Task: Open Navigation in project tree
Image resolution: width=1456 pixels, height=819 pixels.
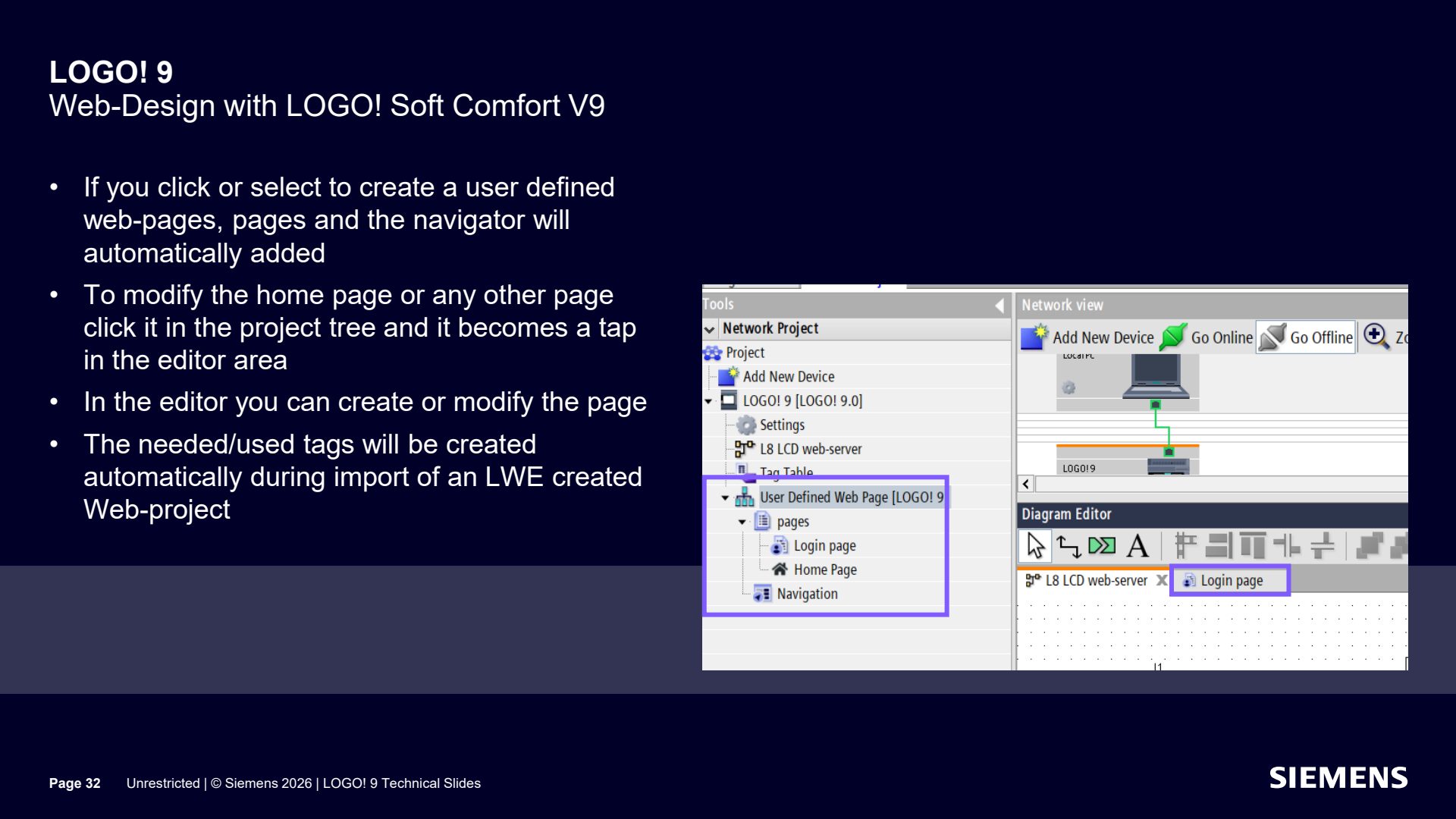Action: 795,594
